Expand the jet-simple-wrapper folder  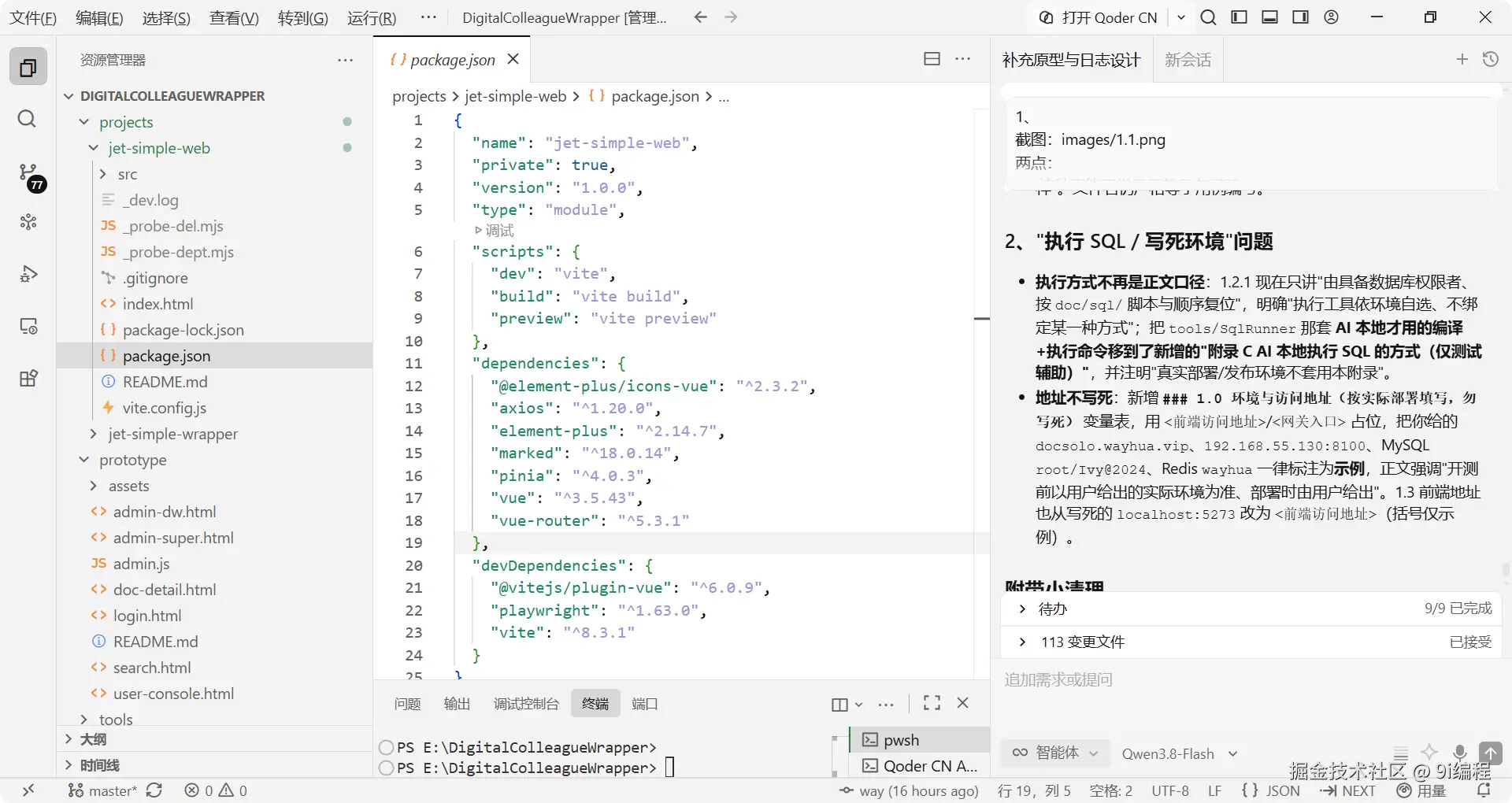click(x=94, y=434)
